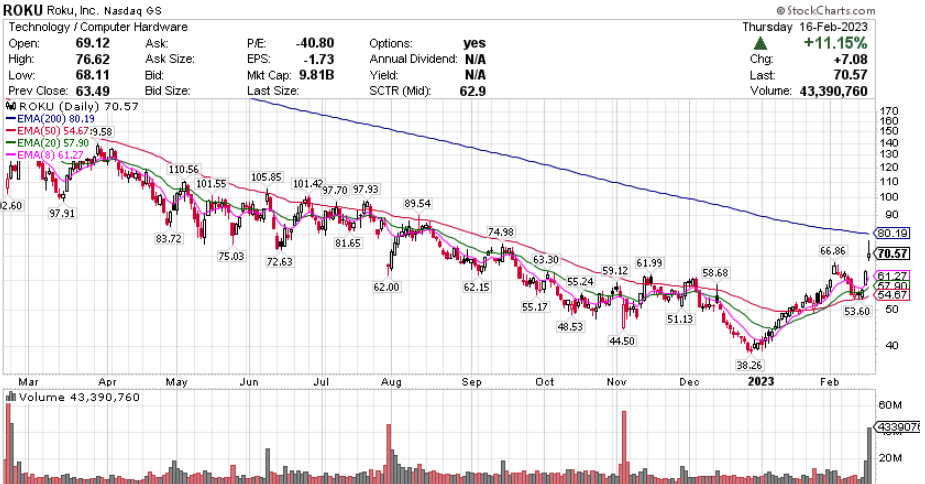Click the tall red November volume bar
The image size is (925, 484).
coord(623,447)
